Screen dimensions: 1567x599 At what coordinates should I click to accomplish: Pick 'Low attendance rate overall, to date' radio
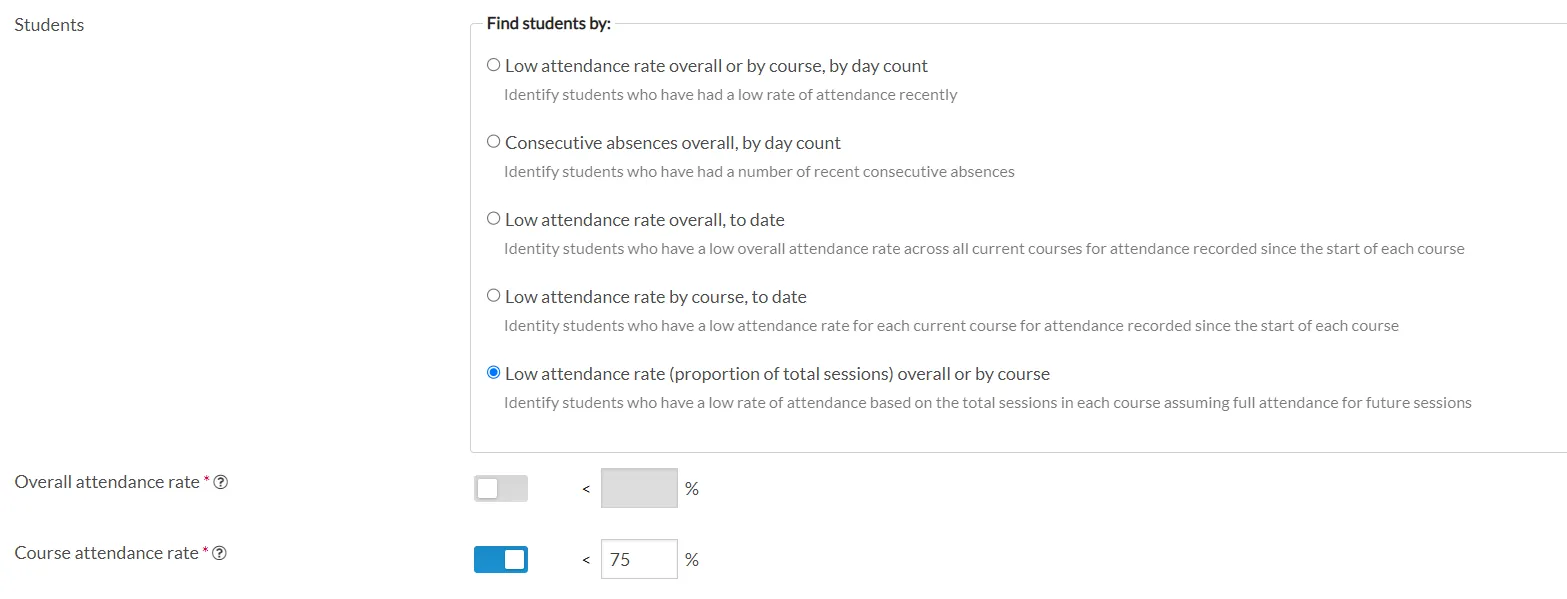tap(493, 219)
